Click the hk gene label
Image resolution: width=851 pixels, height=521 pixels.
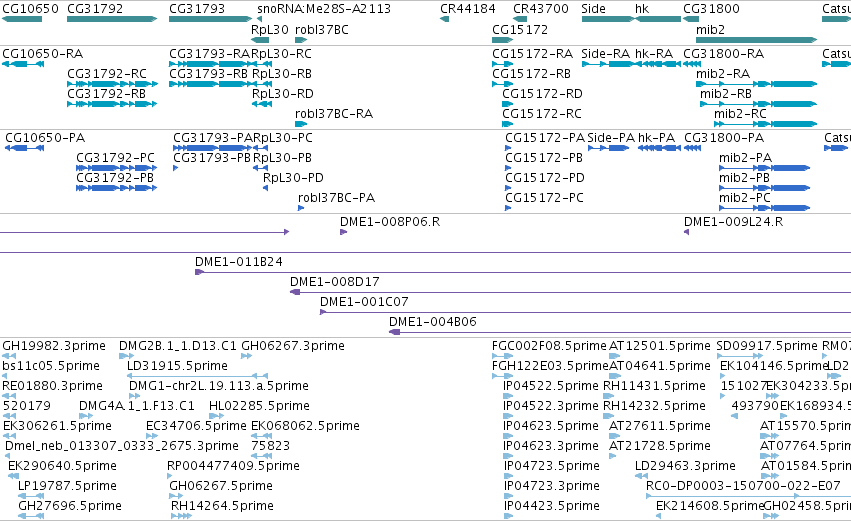642,9
